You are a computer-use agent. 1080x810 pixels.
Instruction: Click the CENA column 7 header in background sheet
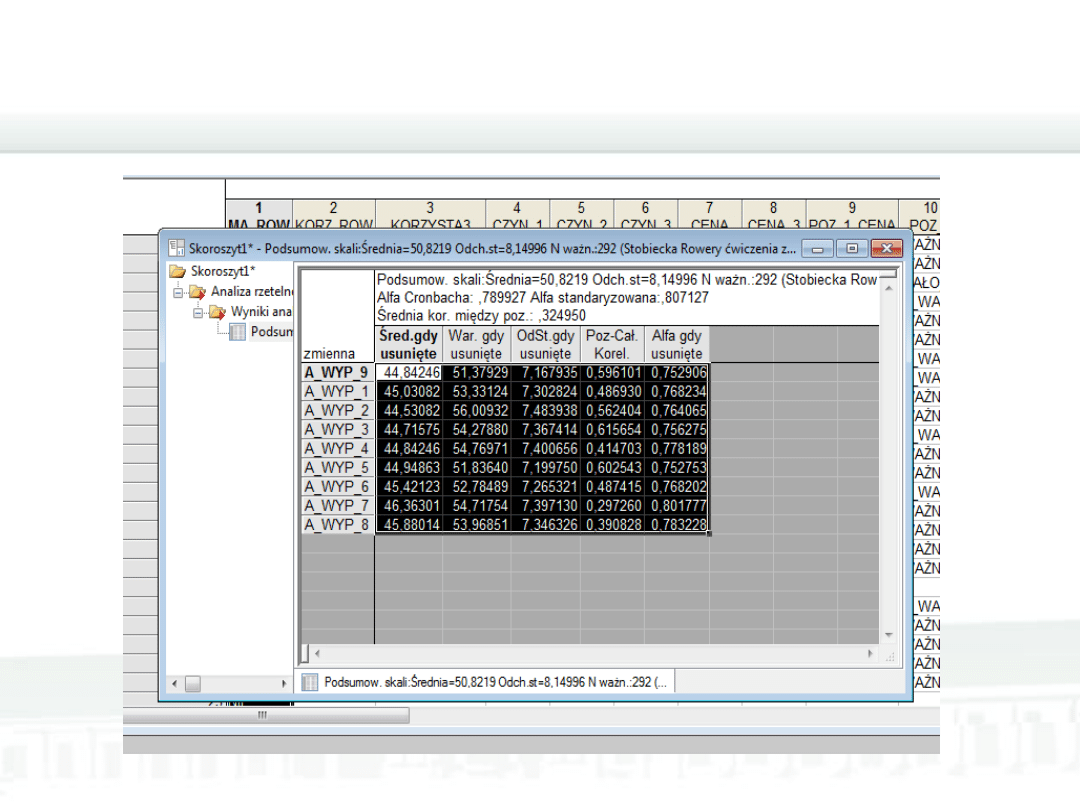(x=709, y=217)
